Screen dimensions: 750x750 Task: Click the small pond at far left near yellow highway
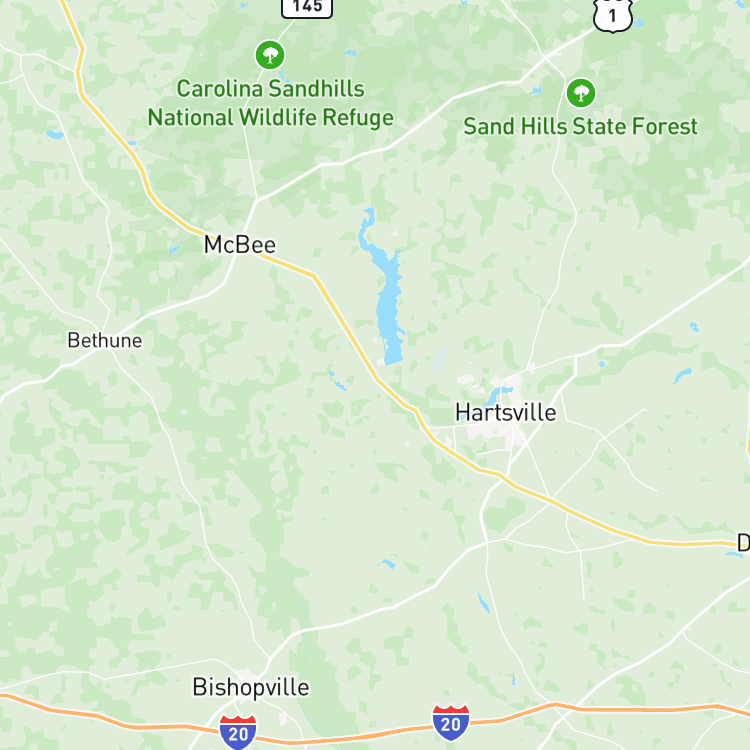pyautogui.click(x=55, y=135)
